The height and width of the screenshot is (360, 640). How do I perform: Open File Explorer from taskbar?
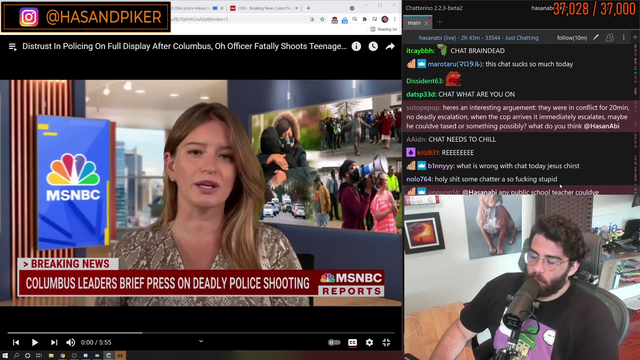click(51, 356)
